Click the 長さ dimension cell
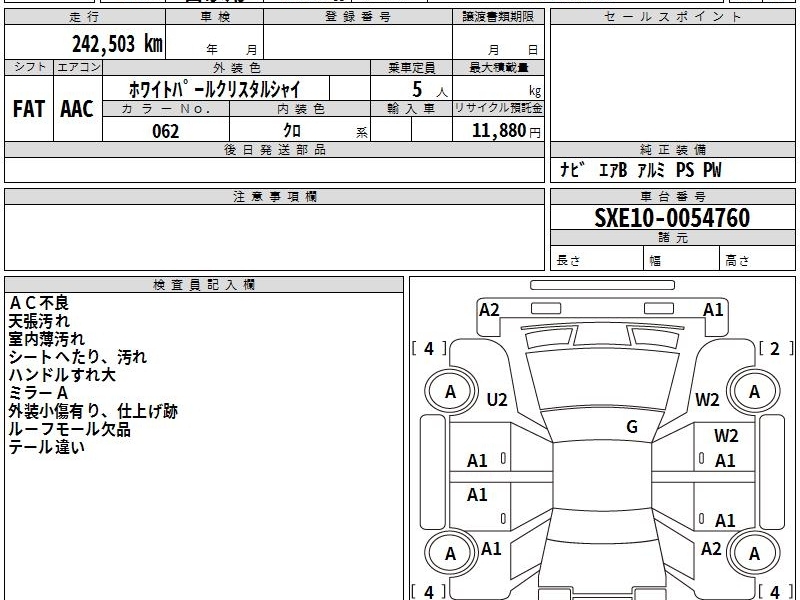800x600 pixels. [x=597, y=258]
